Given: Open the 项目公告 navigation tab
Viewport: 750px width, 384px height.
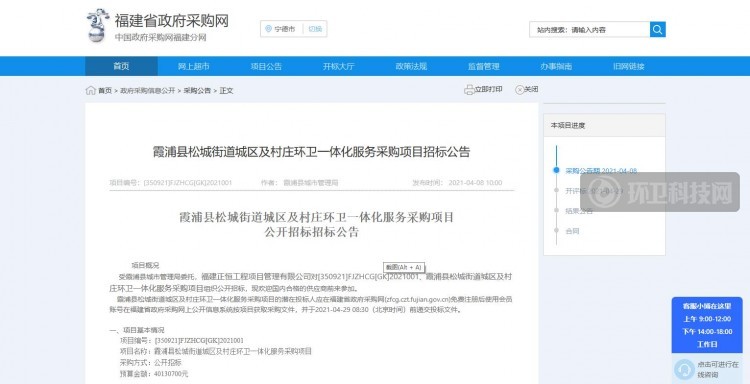Looking at the screenshot, I should [266, 66].
